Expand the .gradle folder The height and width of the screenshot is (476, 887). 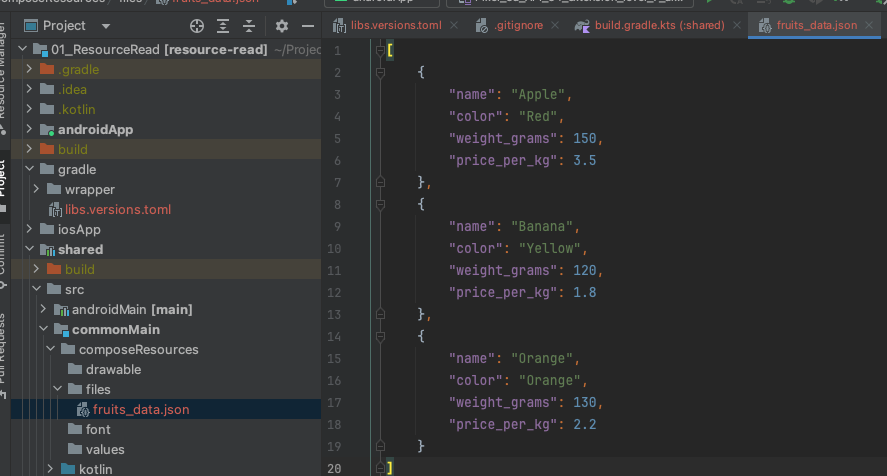[29, 69]
